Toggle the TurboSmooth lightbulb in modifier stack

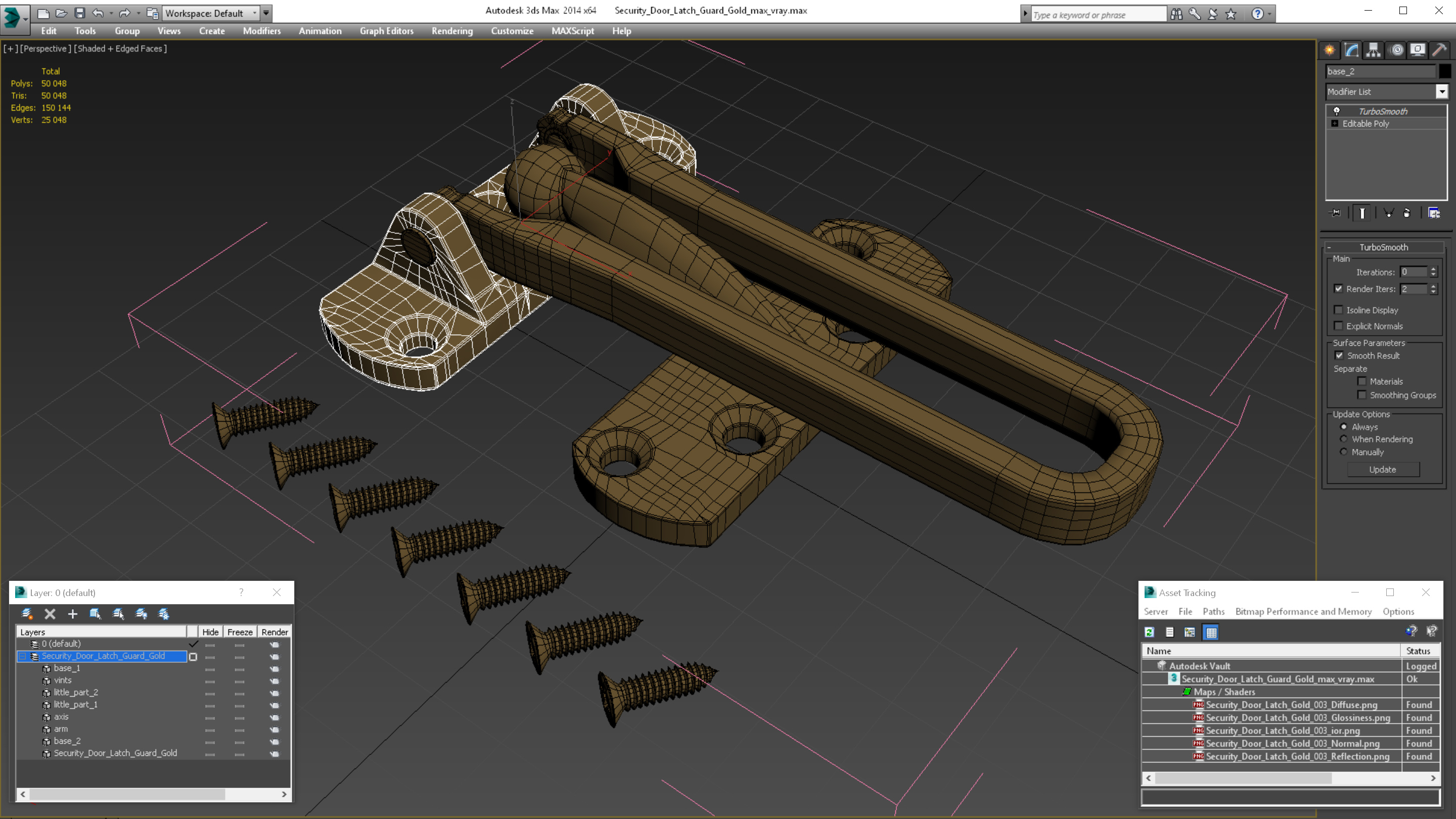1337,111
